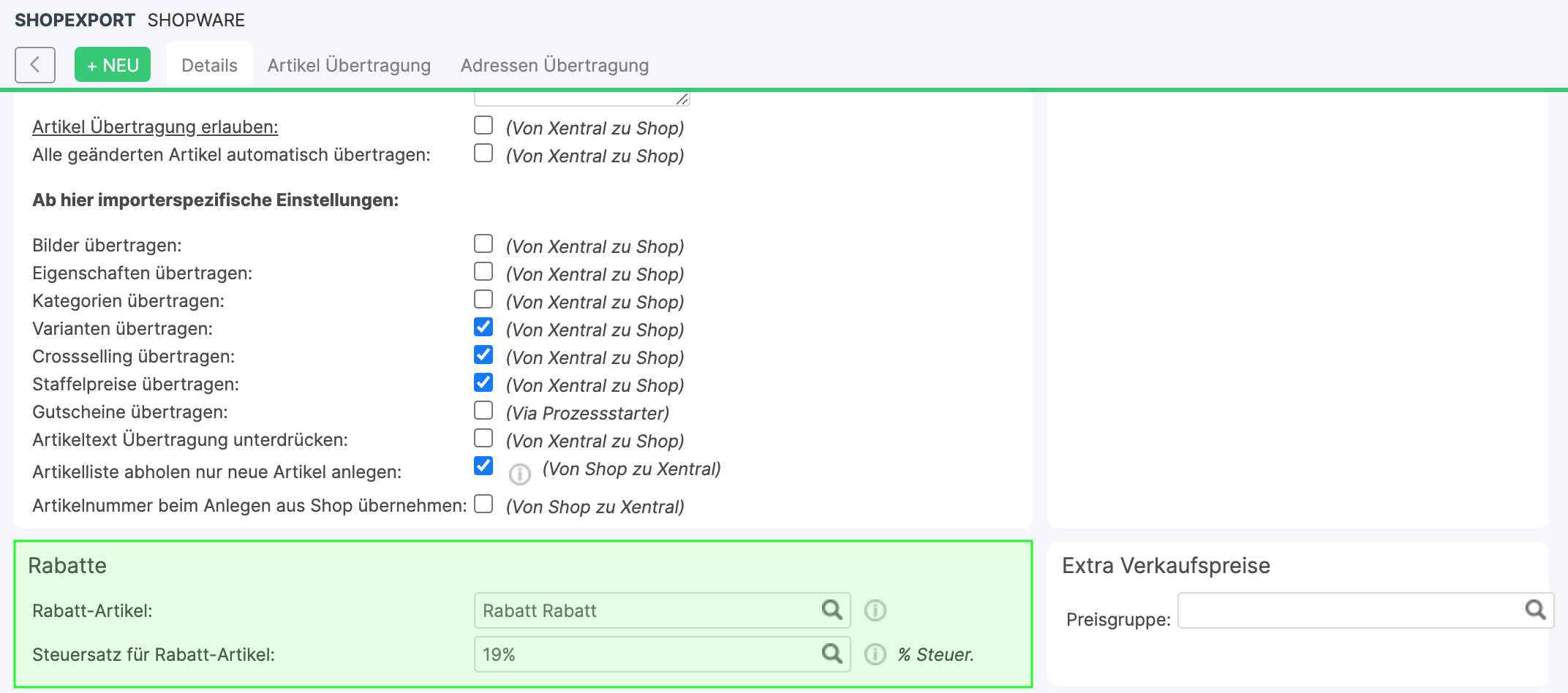Image resolution: width=1568 pixels, height=693 pixels.
Task: Open info icon next to Rabatt-Artikel field
Action: [x=875, y=610]
